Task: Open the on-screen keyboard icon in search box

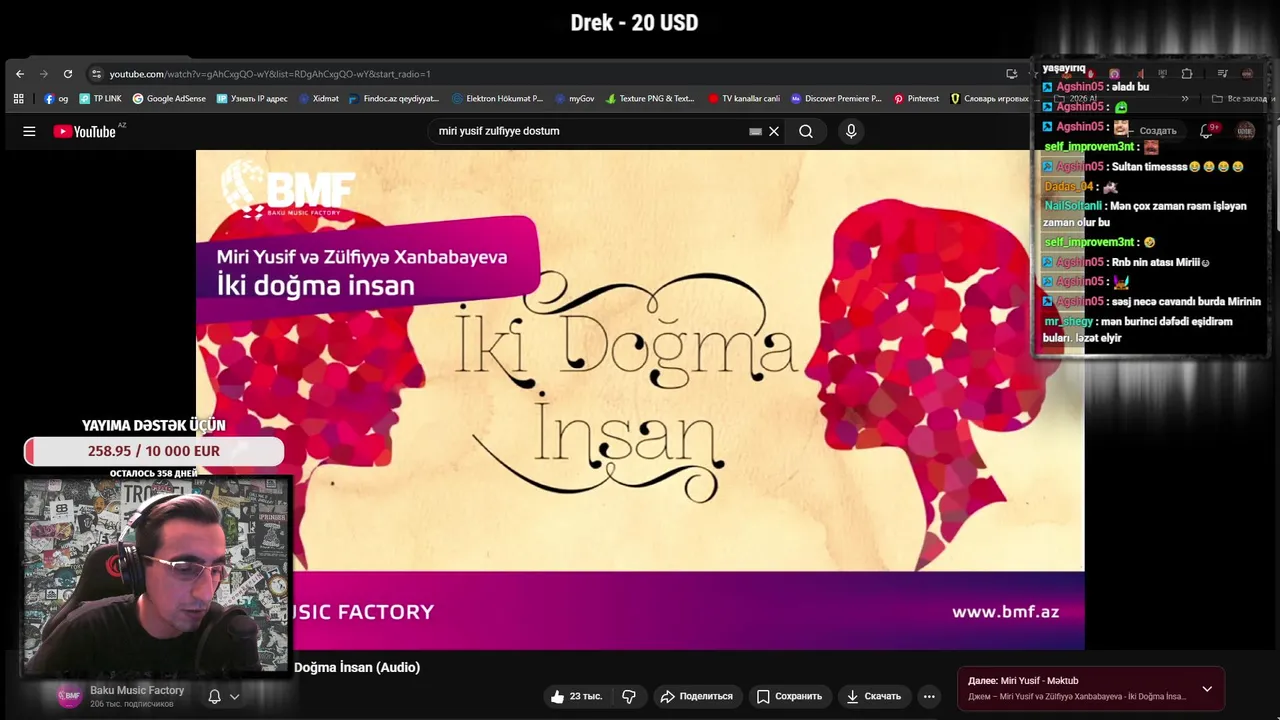Action: [x=756, y=131]
